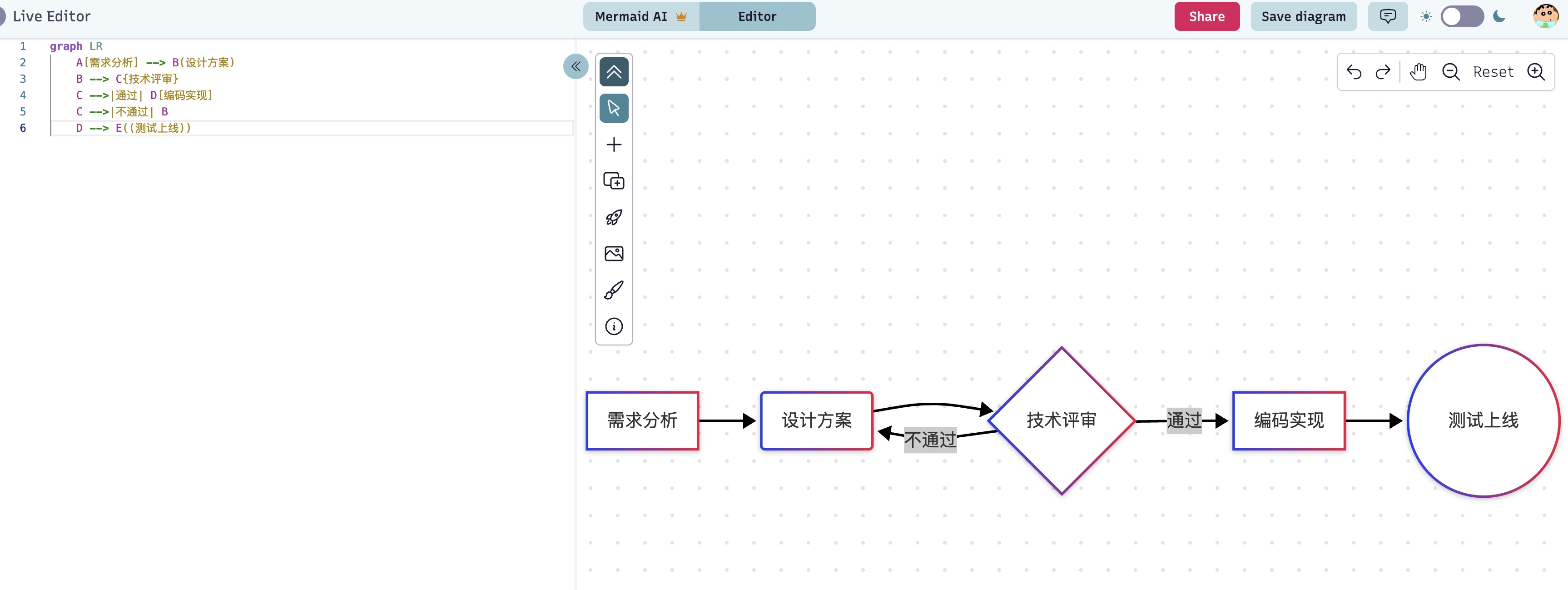This screenshot has height=590, width=1568.
Task: Click line number 1 in gutter
Action: (x=23, y=46)
